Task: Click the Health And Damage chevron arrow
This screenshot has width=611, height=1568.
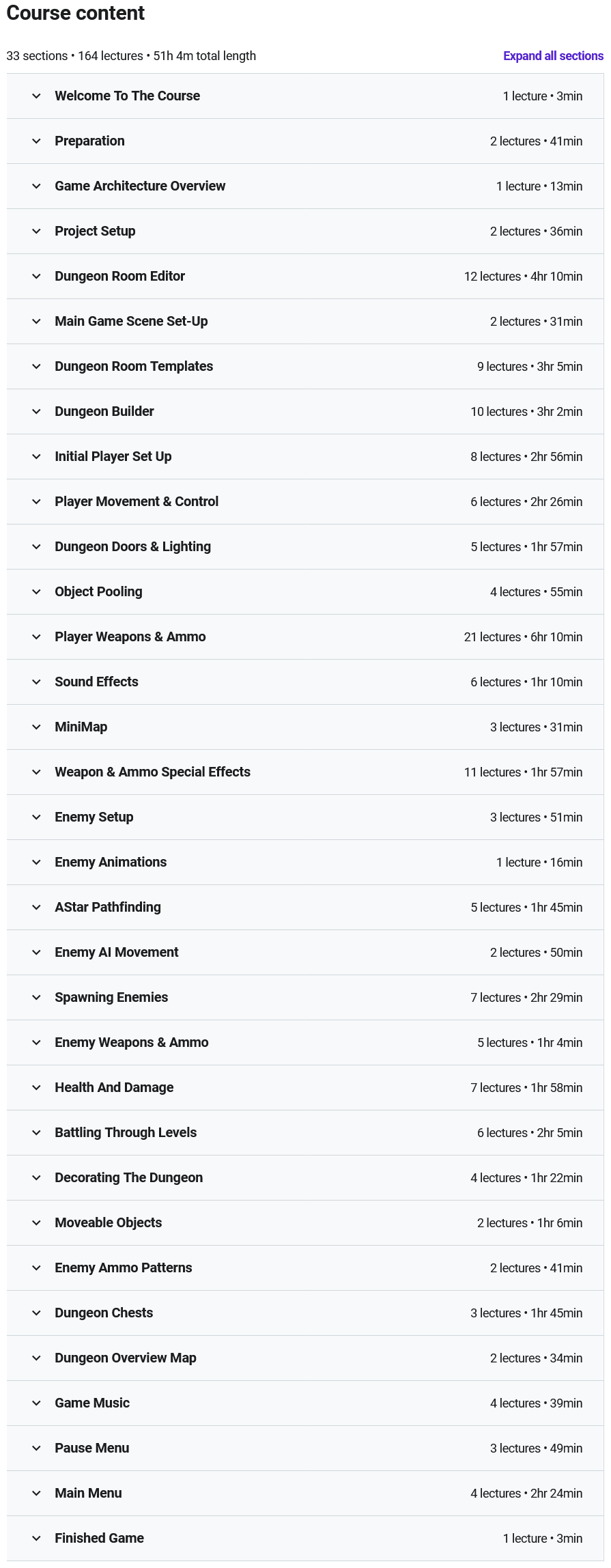Action: [36, 1088]
